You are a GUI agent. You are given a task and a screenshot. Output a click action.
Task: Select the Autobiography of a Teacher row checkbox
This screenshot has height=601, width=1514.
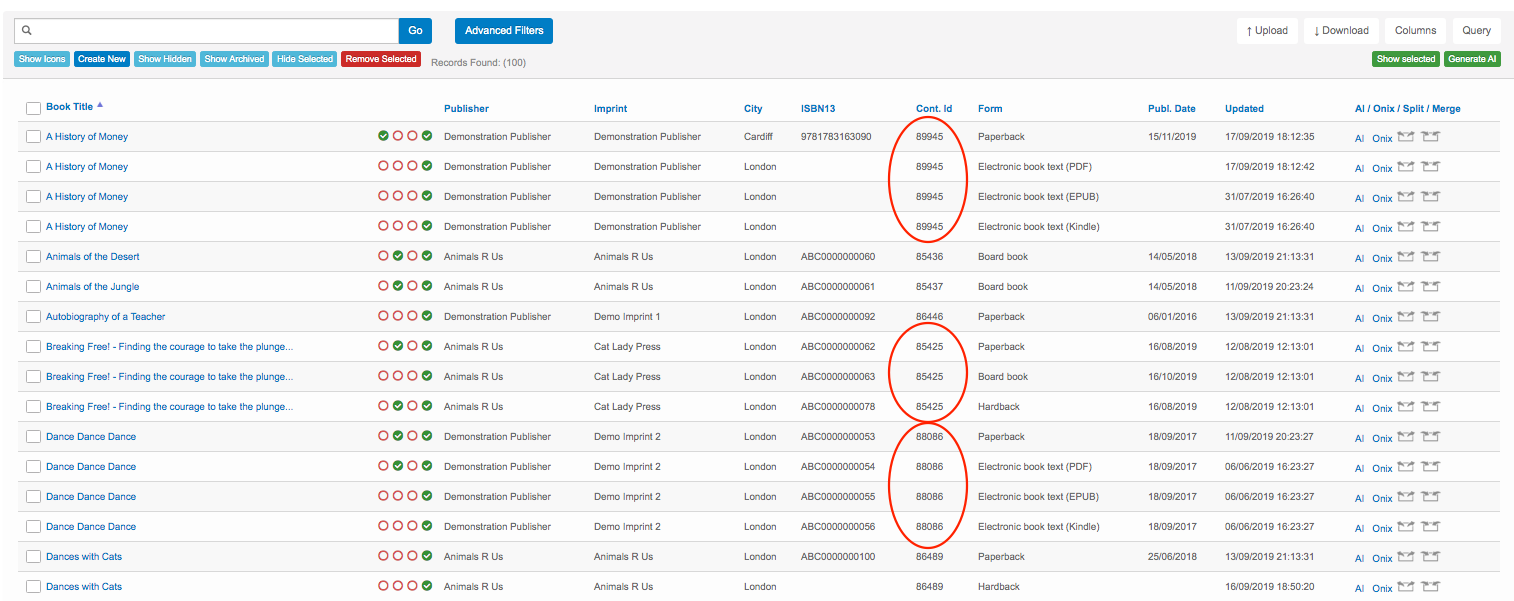[x=33, y=317]
